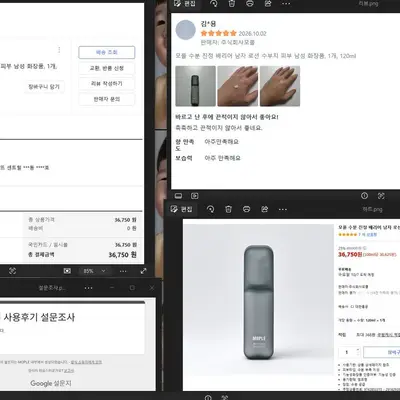Viewport: 400px width, 400px height.
Task: Toggle fullscreen arrows in left order window
Action: (143, 271)
